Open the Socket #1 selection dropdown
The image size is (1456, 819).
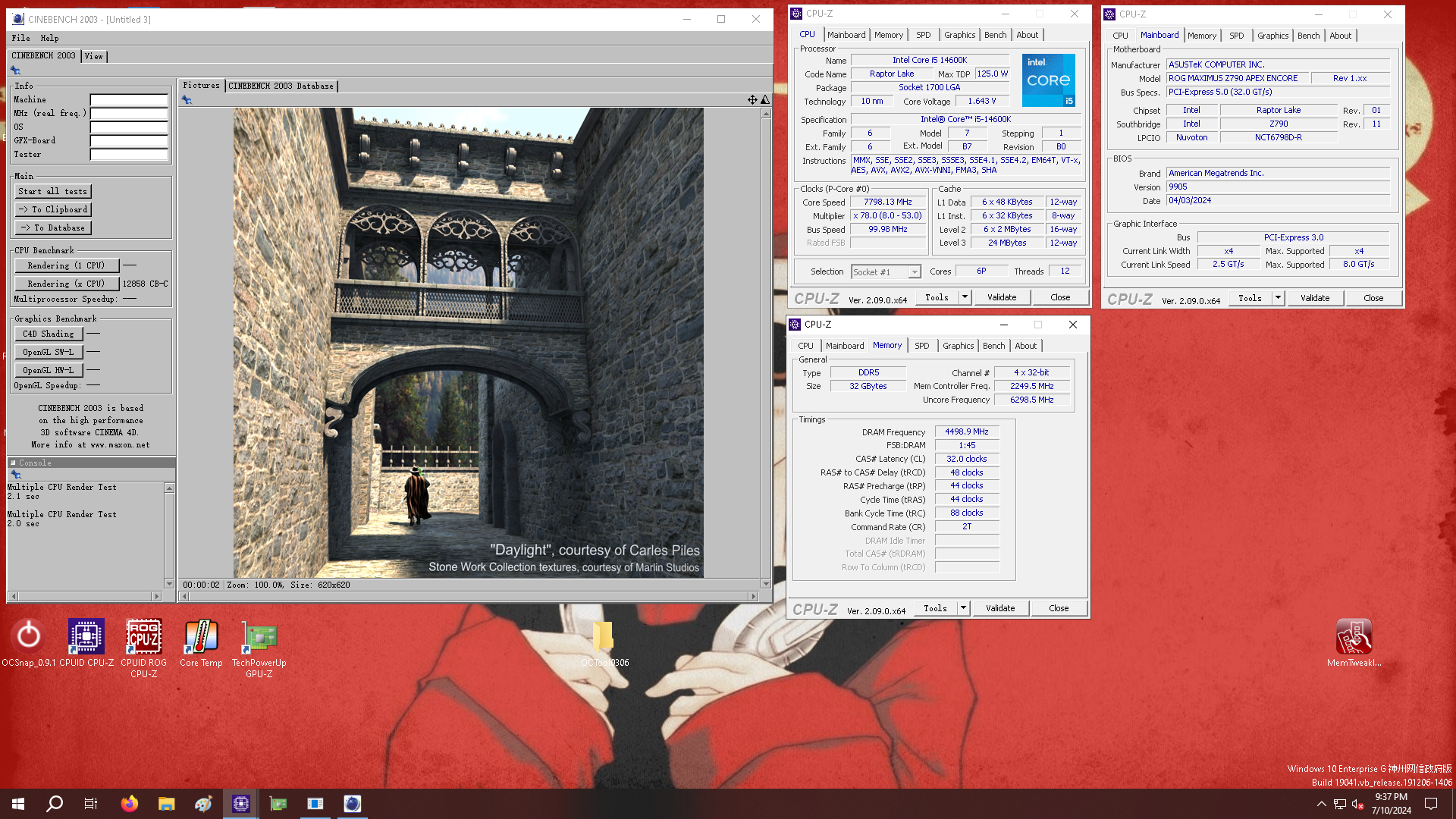(x=885, y=271)
